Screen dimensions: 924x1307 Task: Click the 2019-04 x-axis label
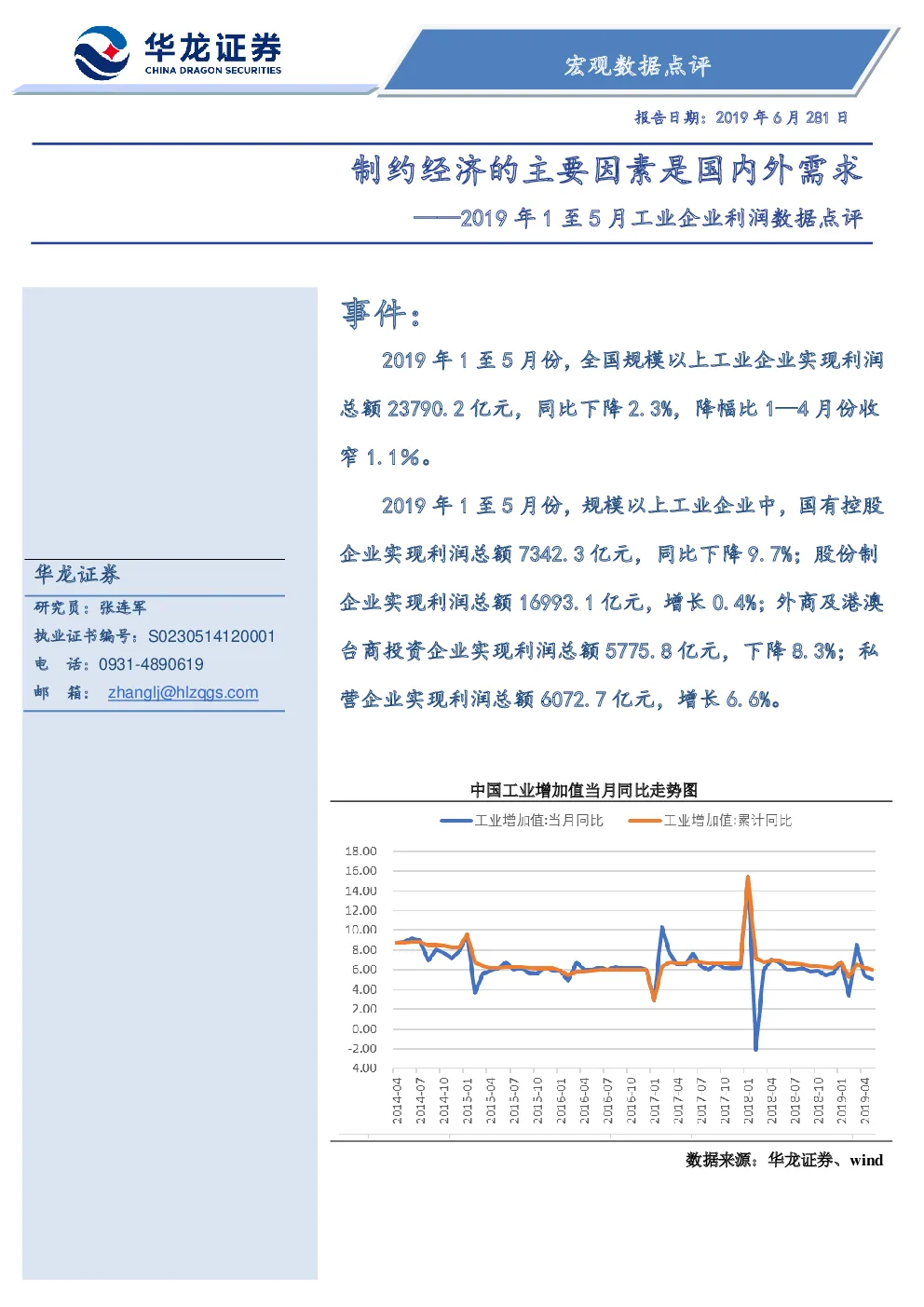pyautogui.click(x=864, y=1100)
